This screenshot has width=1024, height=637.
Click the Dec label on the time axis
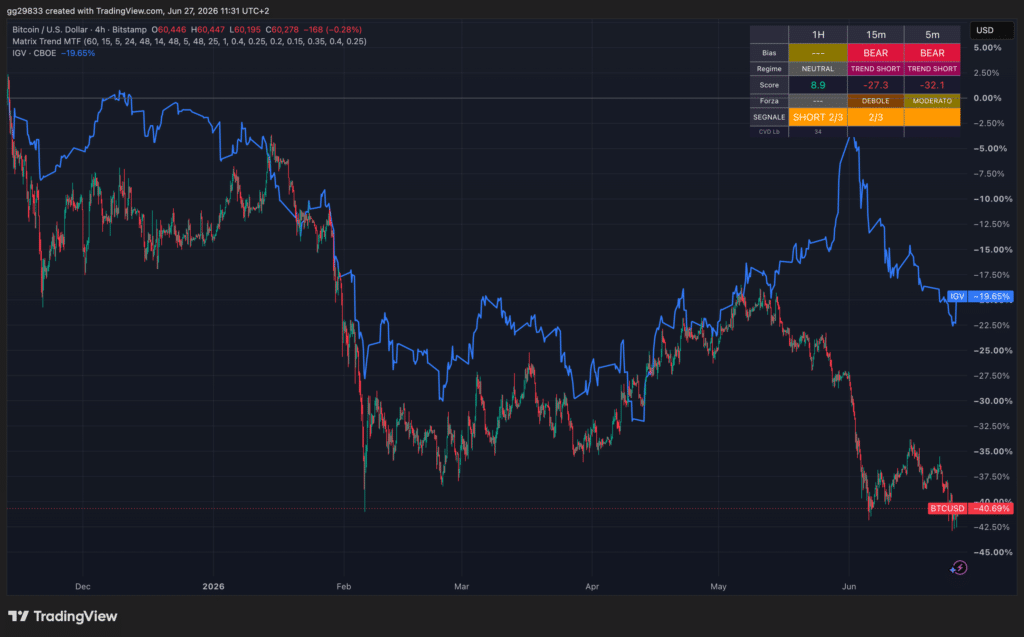pyautogui.click(x=83, y=586)
